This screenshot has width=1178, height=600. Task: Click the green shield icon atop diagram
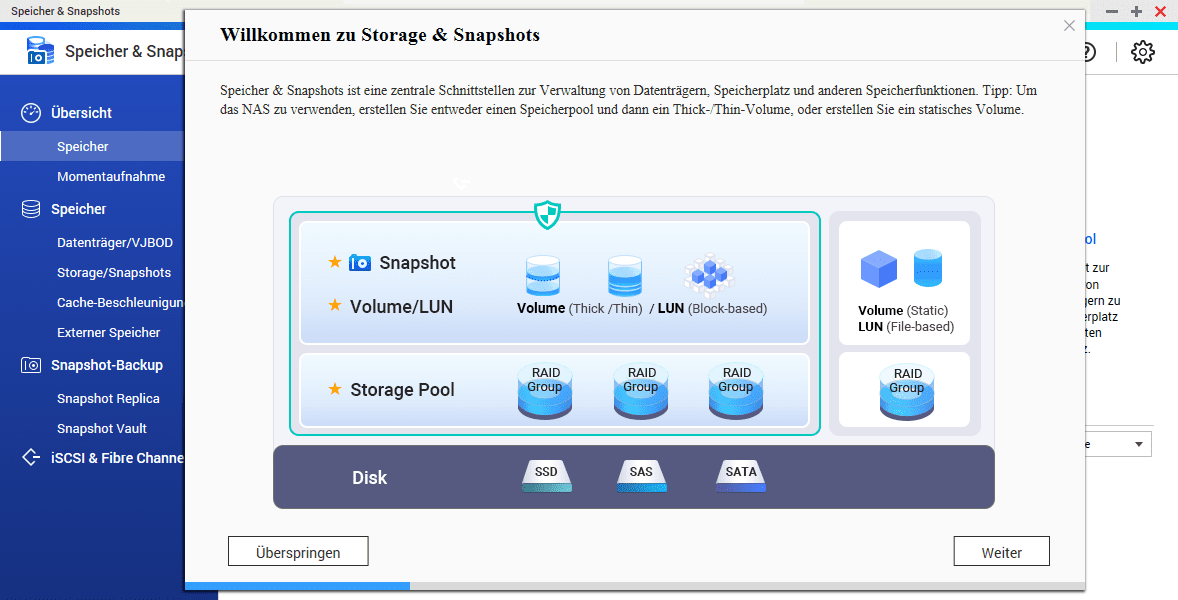click(547, 215)
